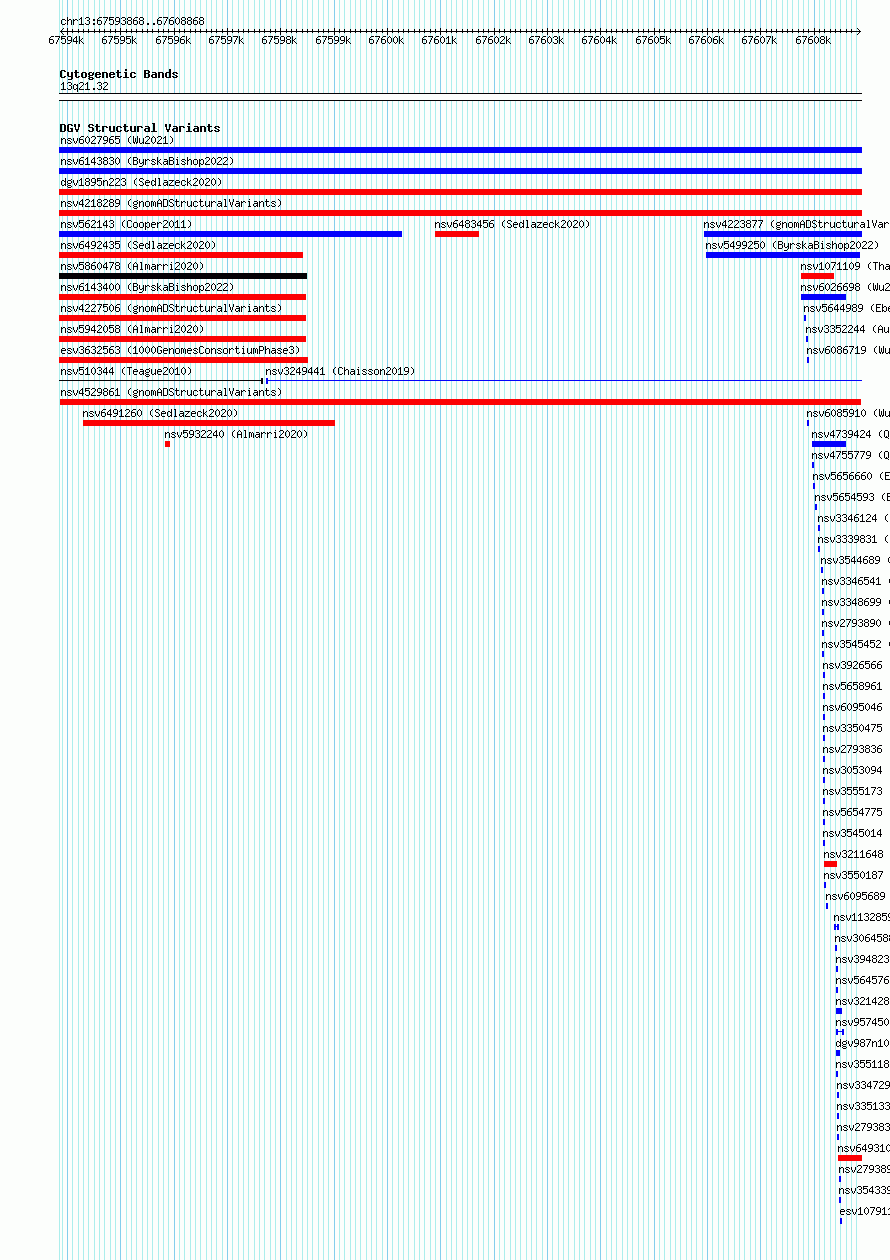Click the red bar under dgv1895n223
Image resolution: width=890 pixels, height=1260 pixels.
pyautogui.click(x=460, y=192)
